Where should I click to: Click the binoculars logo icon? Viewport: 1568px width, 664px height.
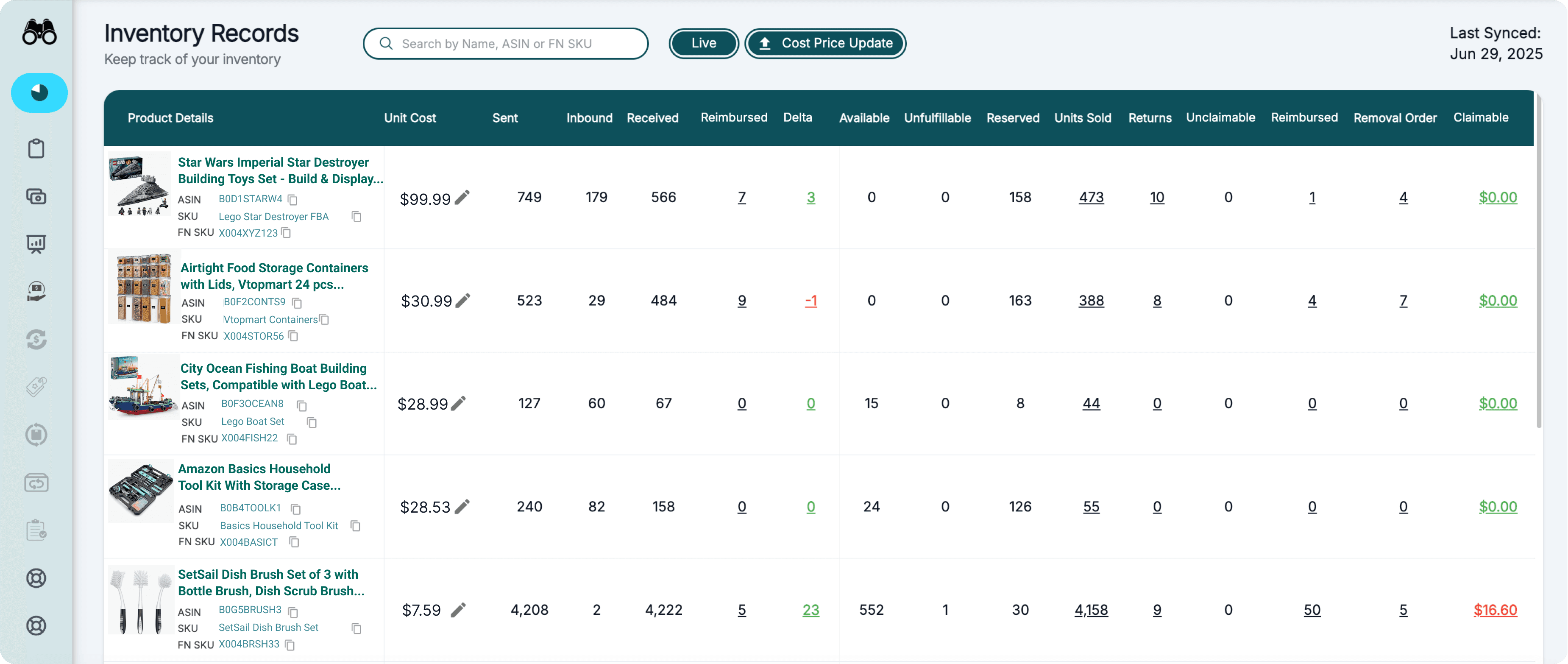point(39,32)
